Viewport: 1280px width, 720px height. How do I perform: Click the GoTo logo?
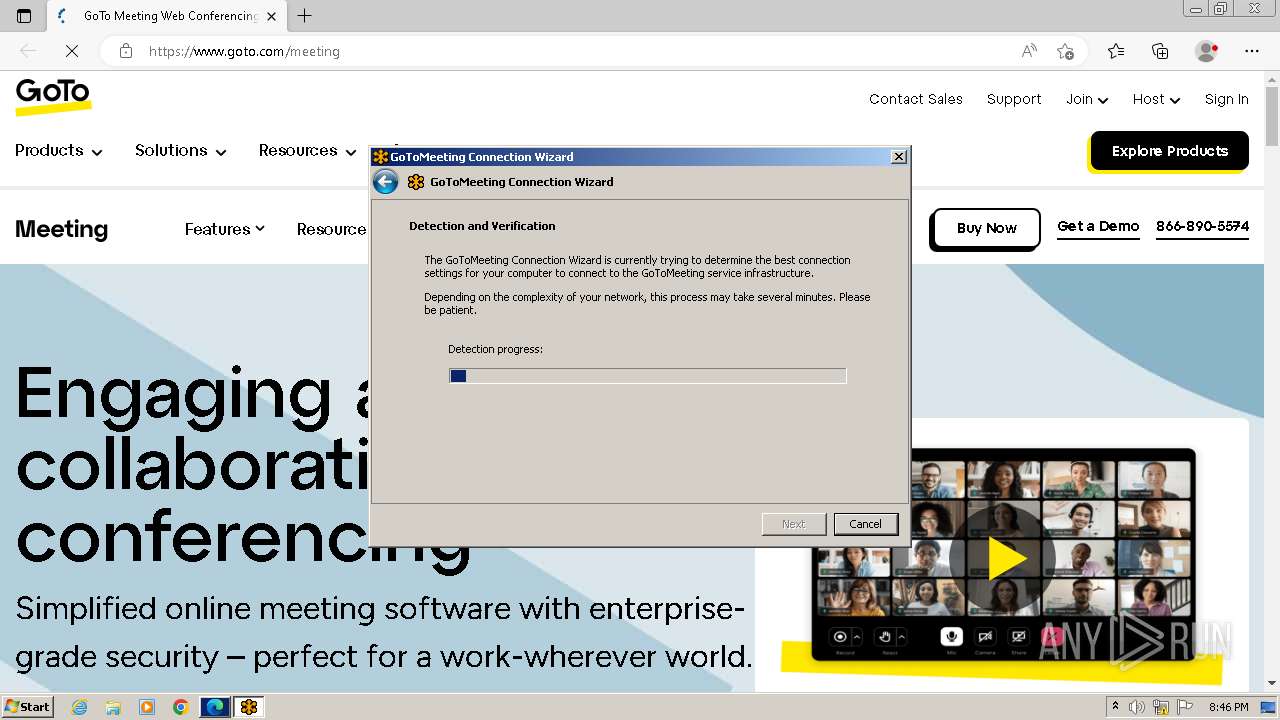pos(53,97)
